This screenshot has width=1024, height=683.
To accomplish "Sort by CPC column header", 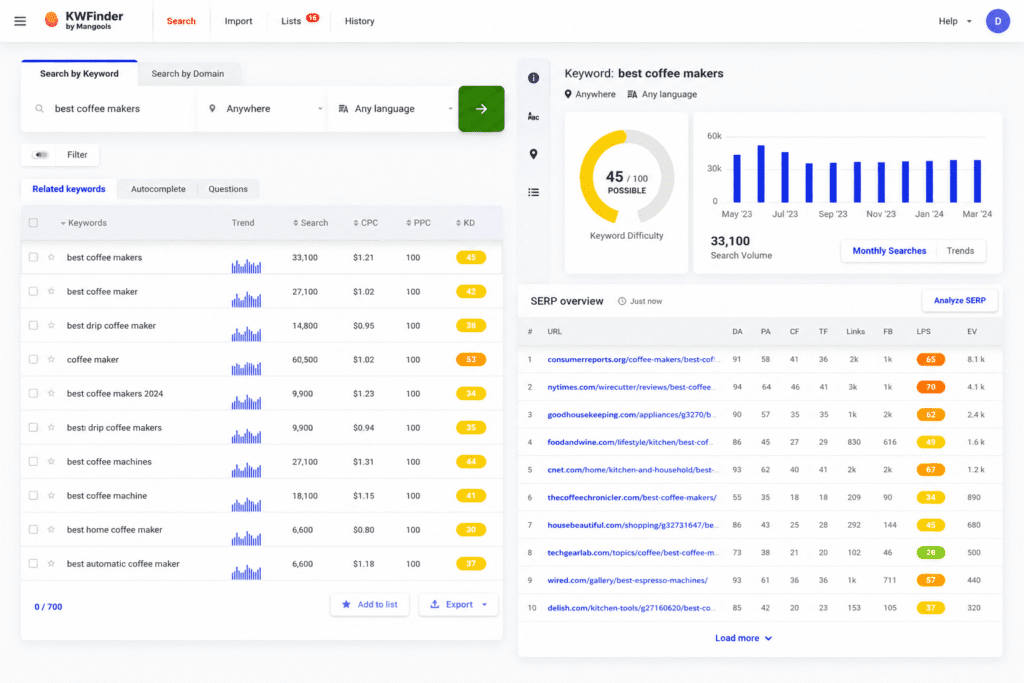I will (x=366, y=223).
